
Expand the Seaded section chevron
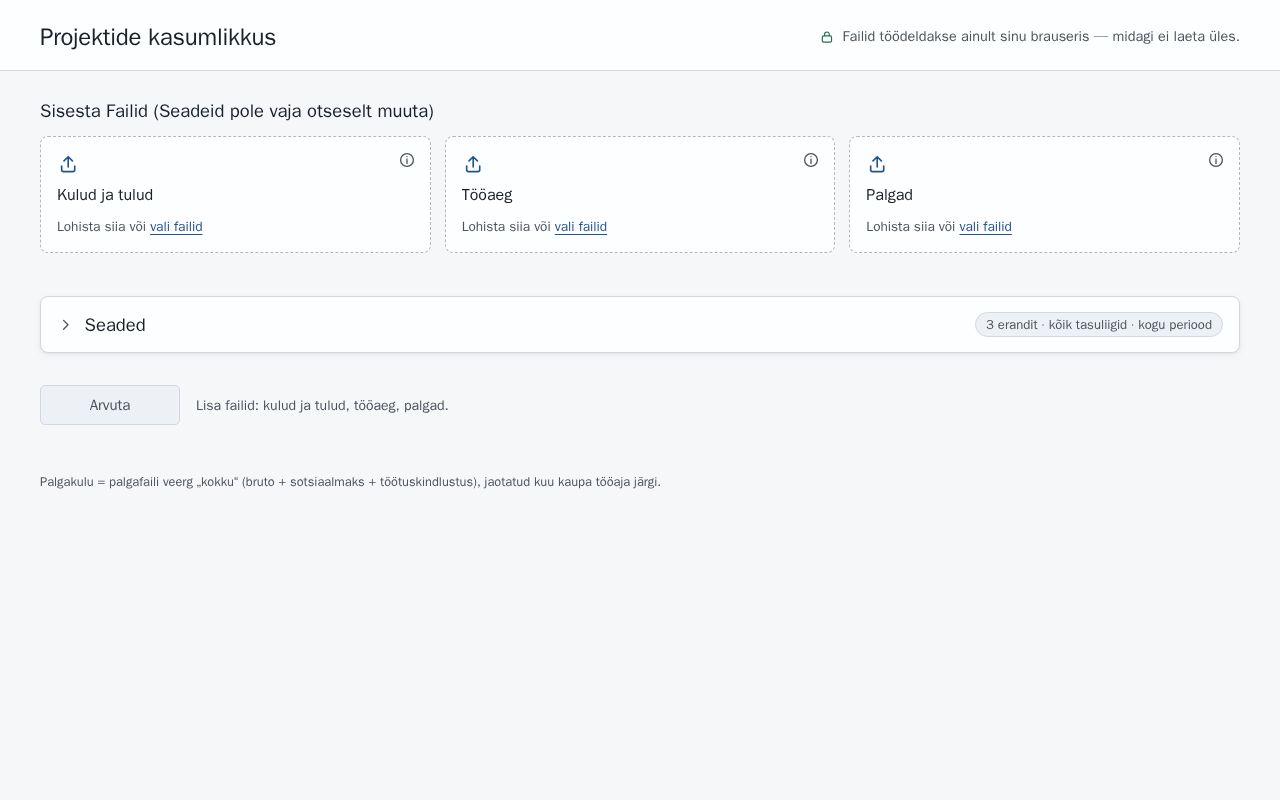[x=66, y=325]
